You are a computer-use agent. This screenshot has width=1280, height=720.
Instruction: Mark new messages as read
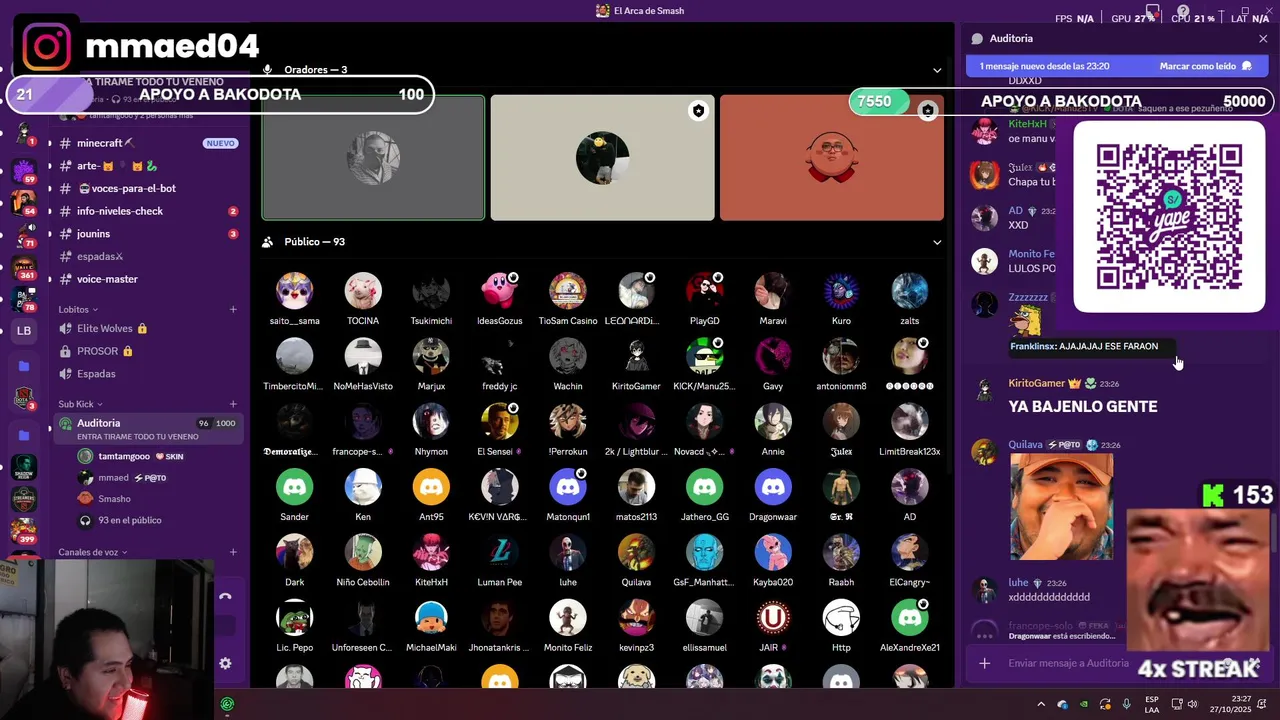click(1205, 66)
